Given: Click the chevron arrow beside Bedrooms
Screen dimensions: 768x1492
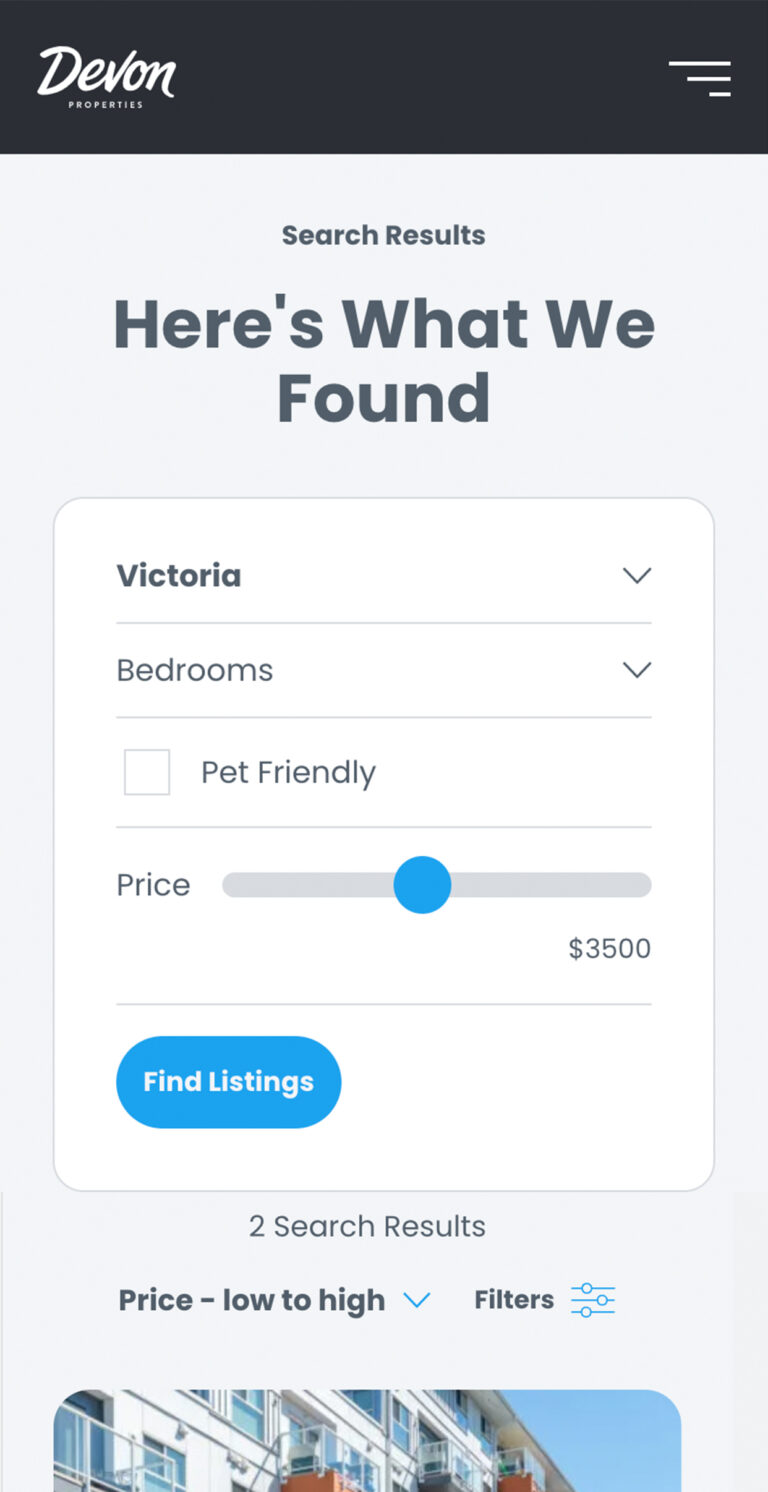Looking at the screenshot, I should [637, 670].
